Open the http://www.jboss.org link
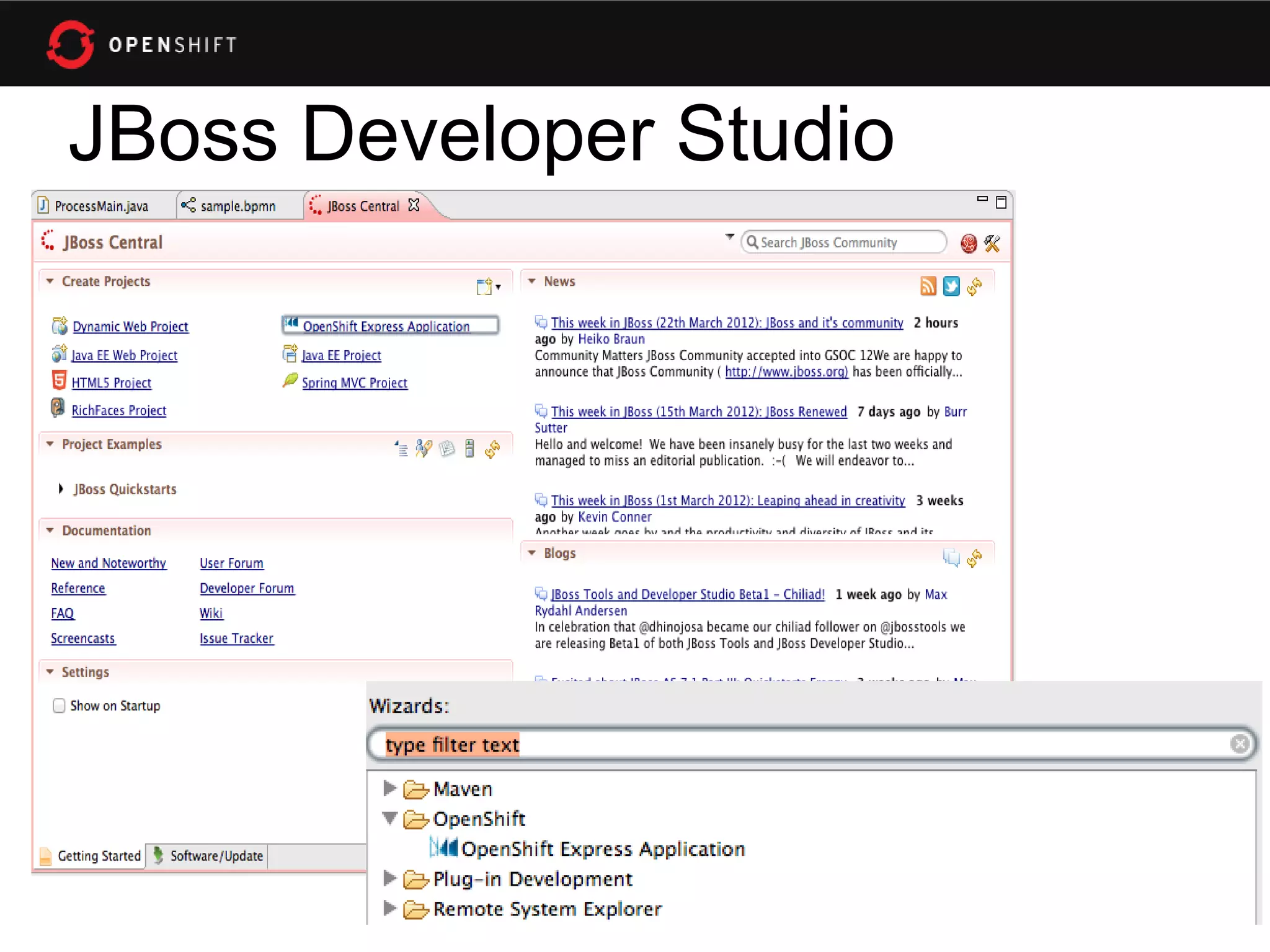The image size is (1270, 952). 786,372
